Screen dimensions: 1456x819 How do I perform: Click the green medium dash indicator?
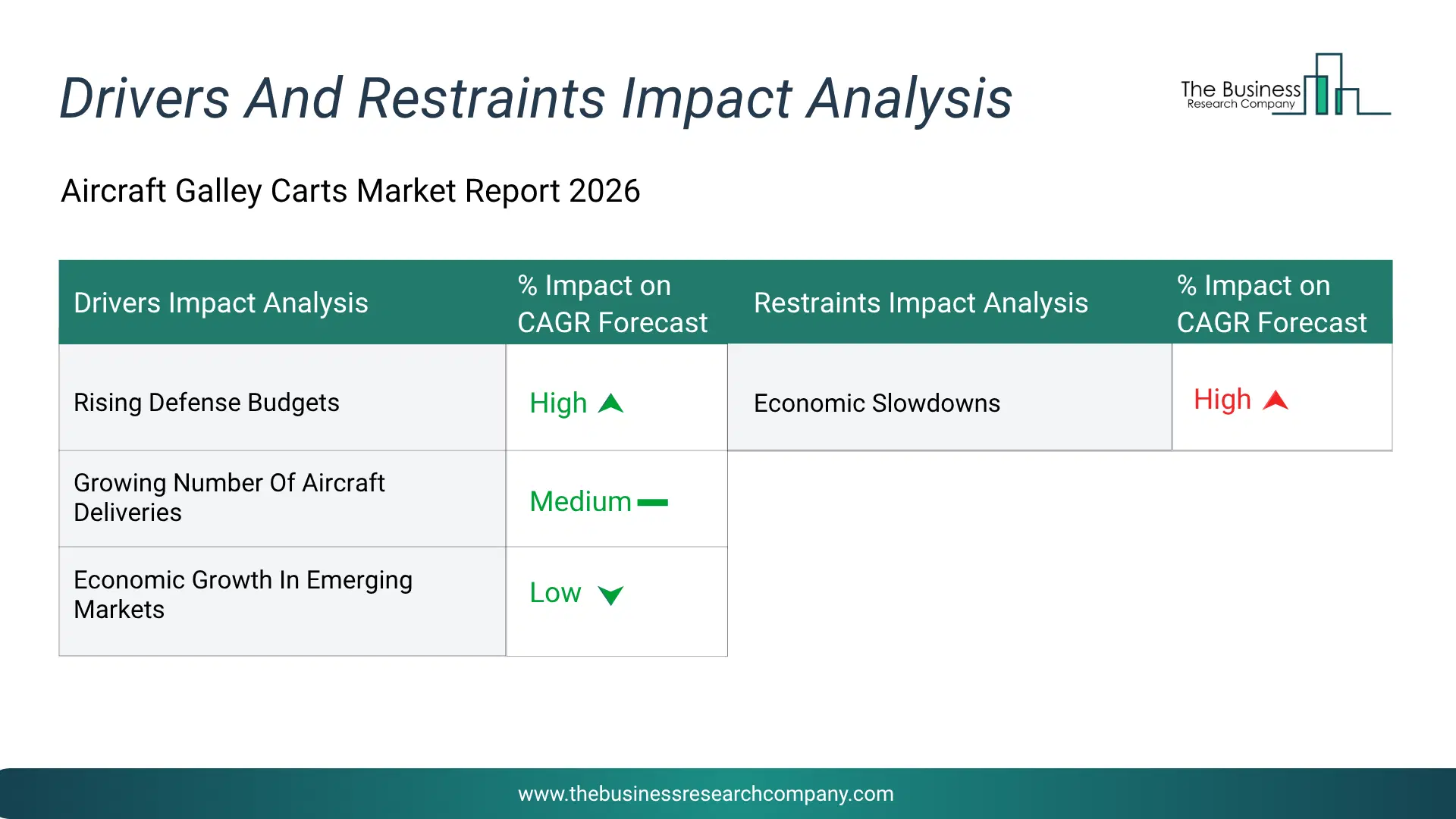[x=652, y=502]
